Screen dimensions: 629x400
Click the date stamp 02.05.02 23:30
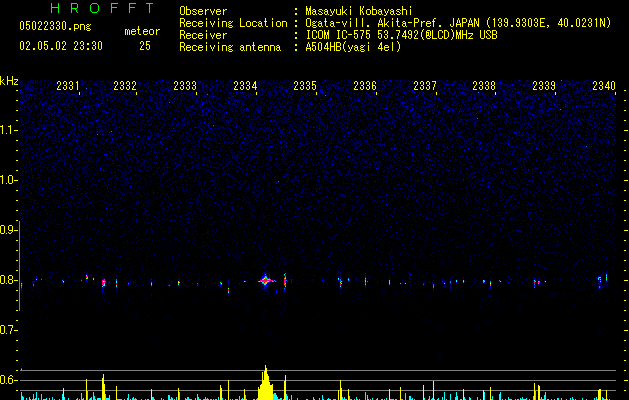point(61,46)
